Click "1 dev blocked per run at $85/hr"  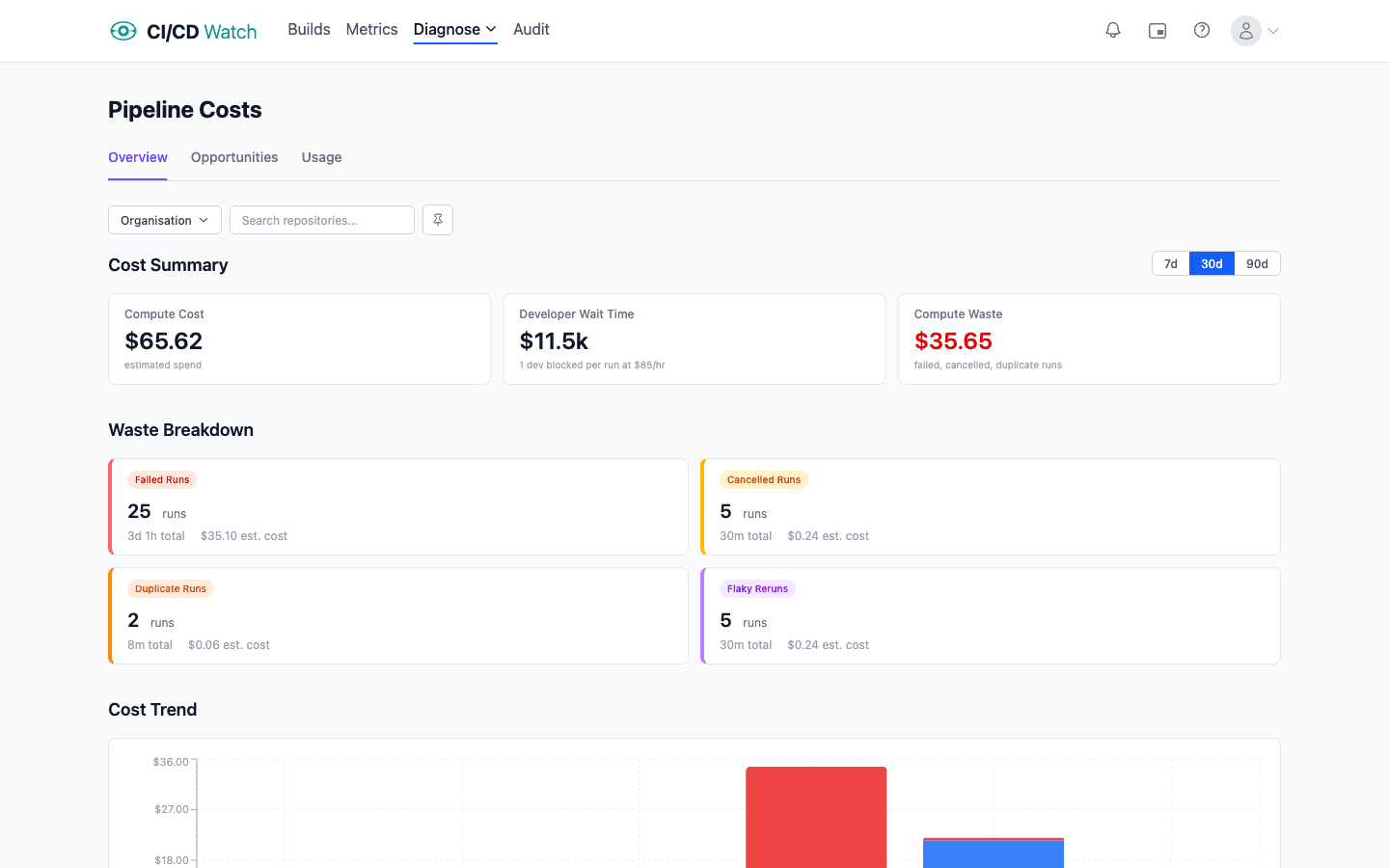click(x=592, y=365)
